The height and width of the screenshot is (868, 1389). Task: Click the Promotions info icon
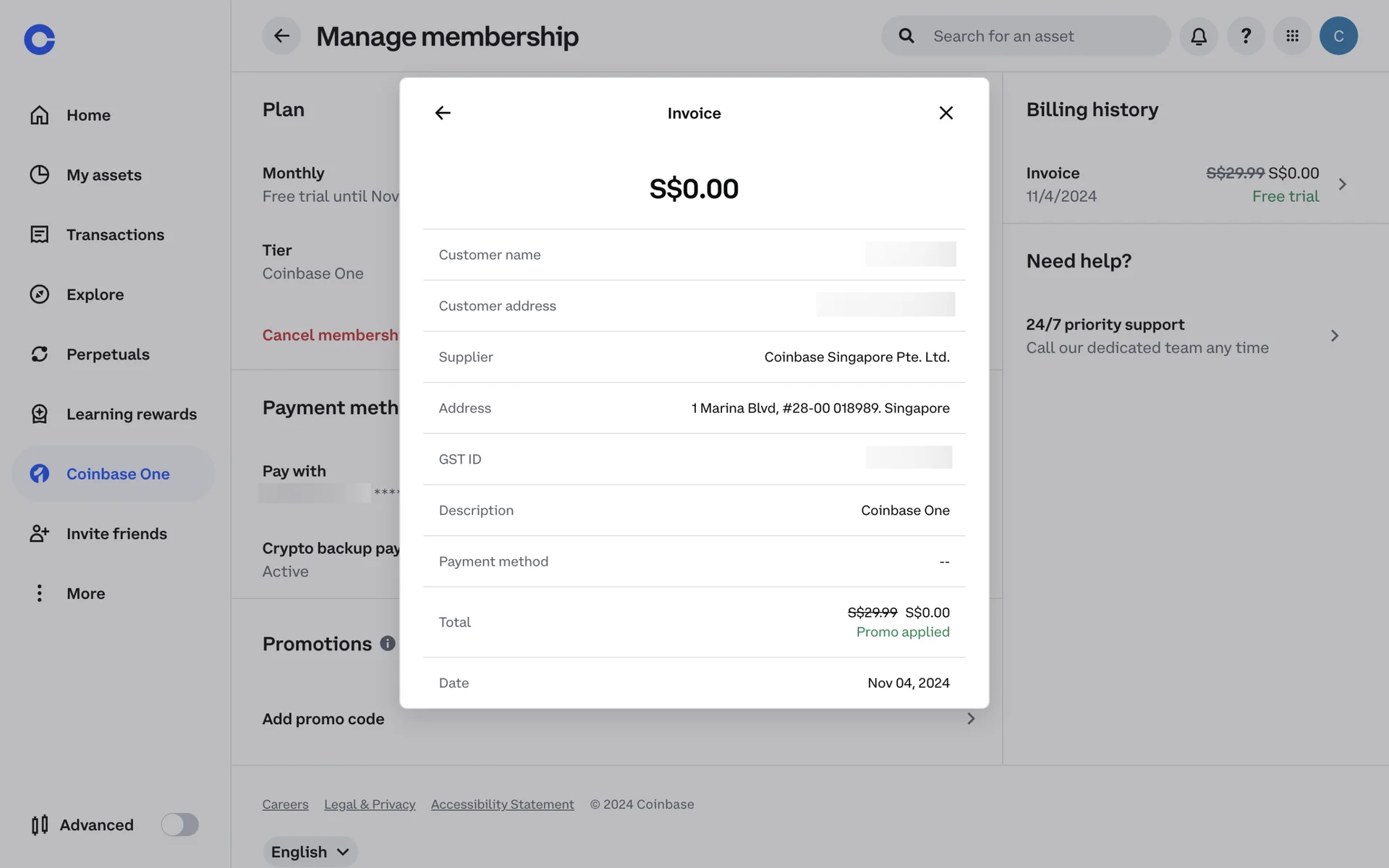pos(388,643)
